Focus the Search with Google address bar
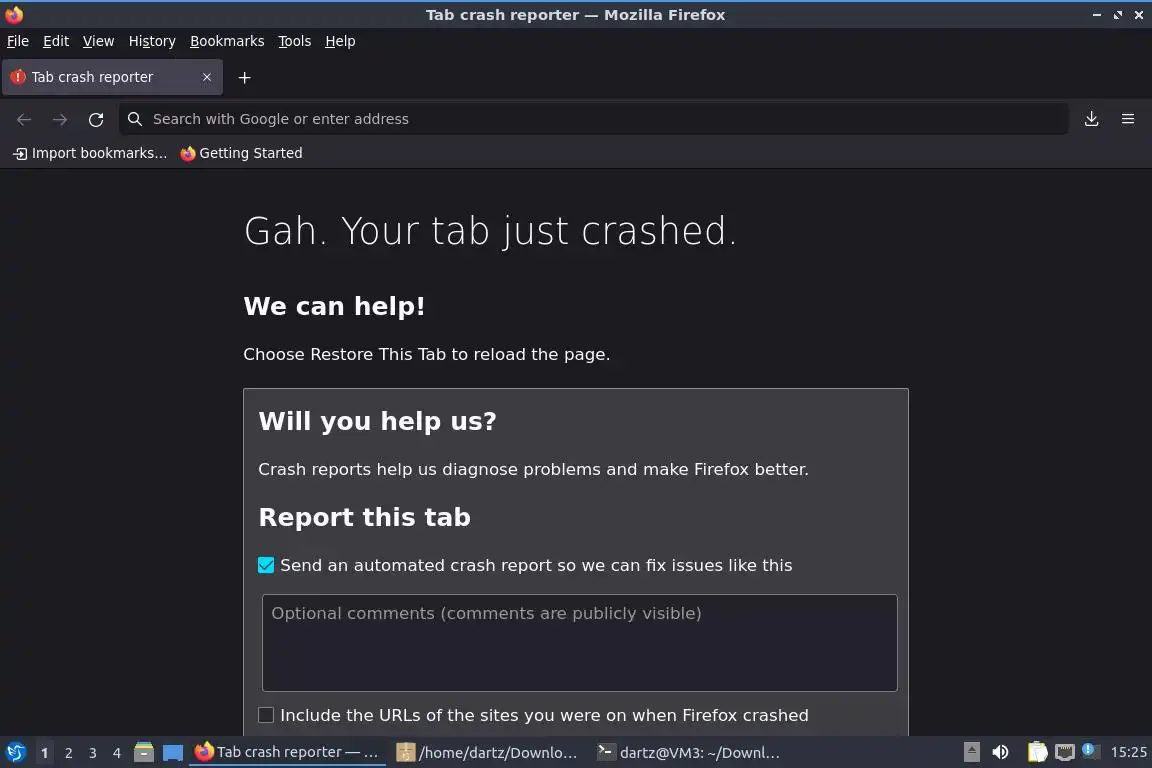This screenshot has height=768, width=1152. [594, 119]
